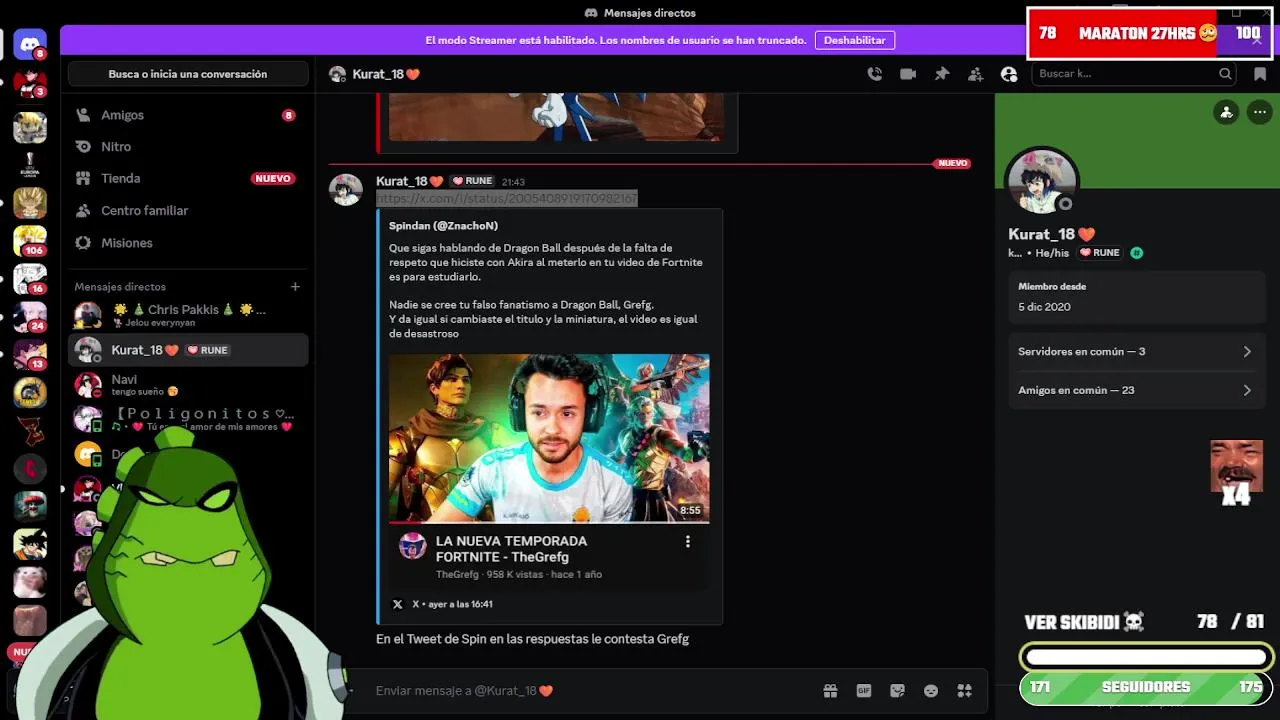Open the apps launcher icon in message bar
Screen dimensions: 1280x720
[x=965, y=691]
